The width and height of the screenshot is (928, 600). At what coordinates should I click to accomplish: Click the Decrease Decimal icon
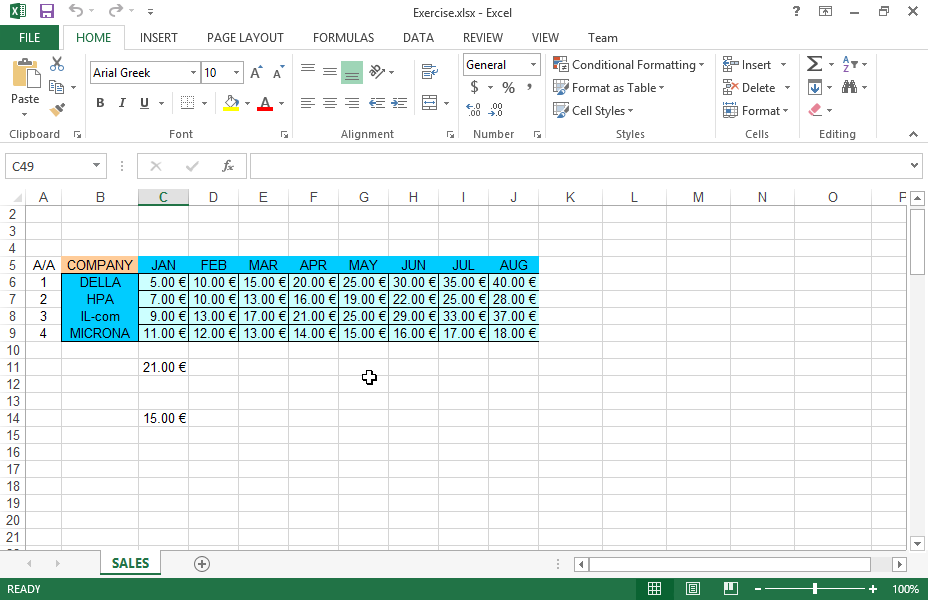tap(494, 110)
